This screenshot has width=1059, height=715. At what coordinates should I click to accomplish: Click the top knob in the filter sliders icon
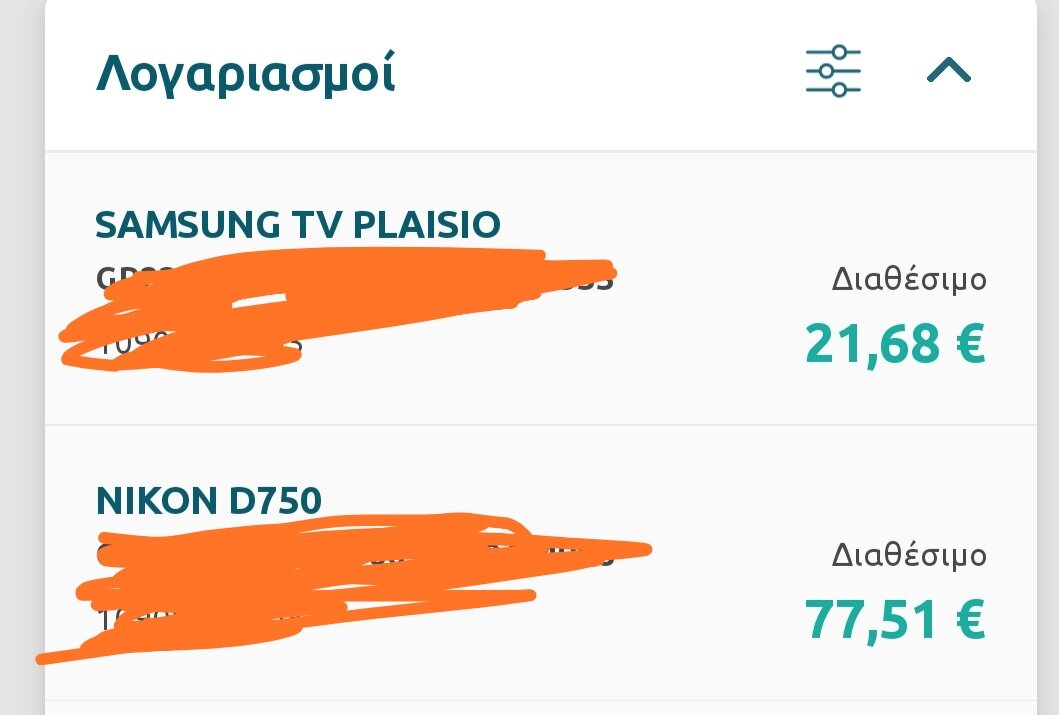coord(840,52)
